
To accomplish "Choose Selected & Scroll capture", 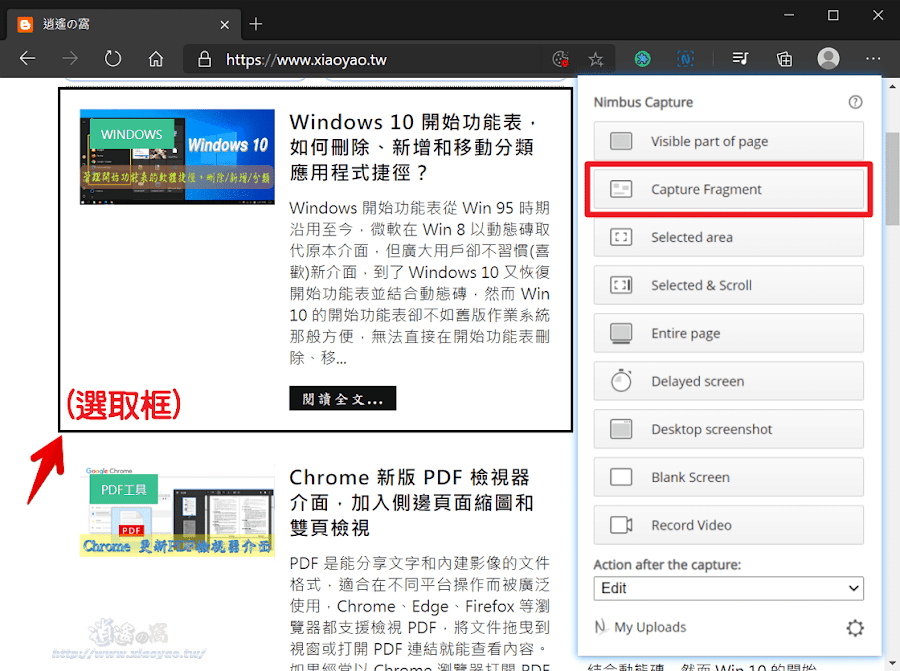I will [728, 285].
